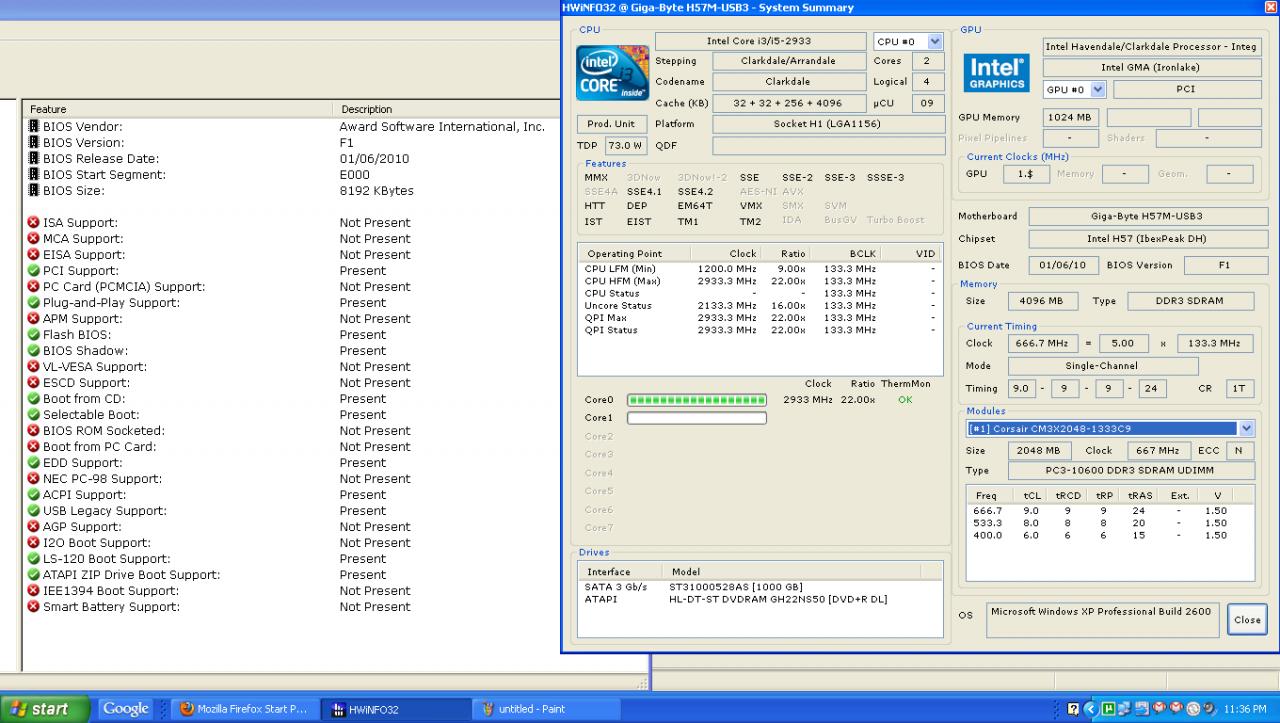This screenshot has width=1280, height=723.
Task: Select the Uncore Status row
Action: 760,306
